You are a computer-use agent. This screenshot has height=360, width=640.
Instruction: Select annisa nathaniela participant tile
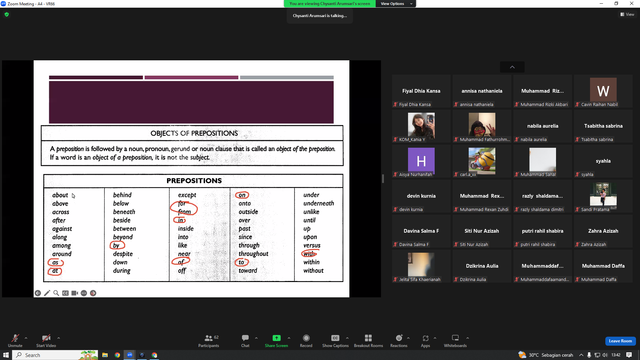[x=482, y=91]
